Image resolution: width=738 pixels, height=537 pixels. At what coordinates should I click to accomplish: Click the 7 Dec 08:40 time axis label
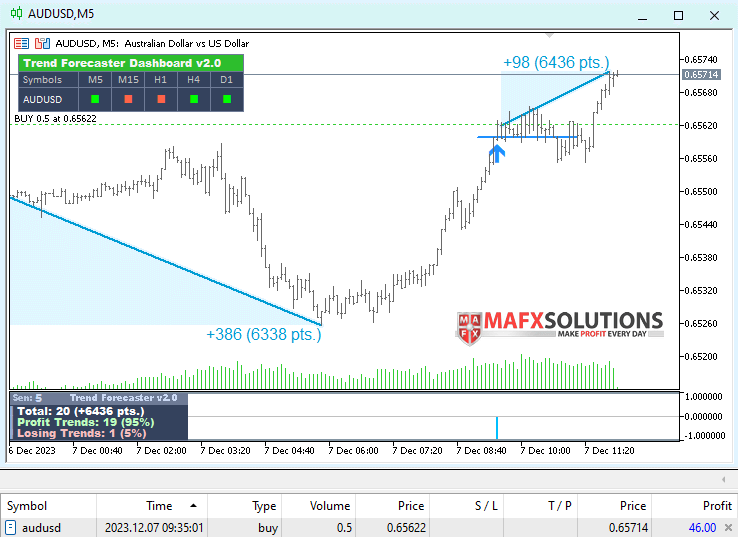(481, 450)
